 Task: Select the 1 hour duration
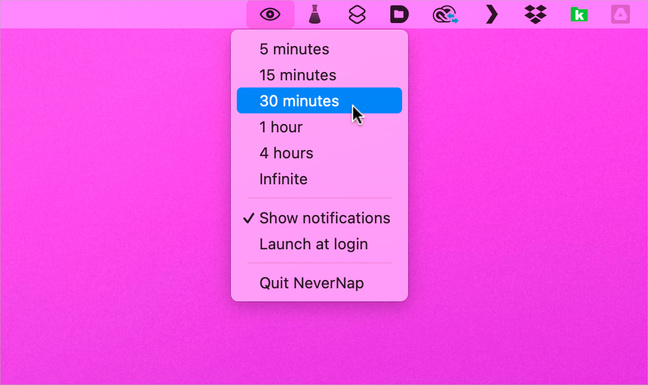coord(319,127)
